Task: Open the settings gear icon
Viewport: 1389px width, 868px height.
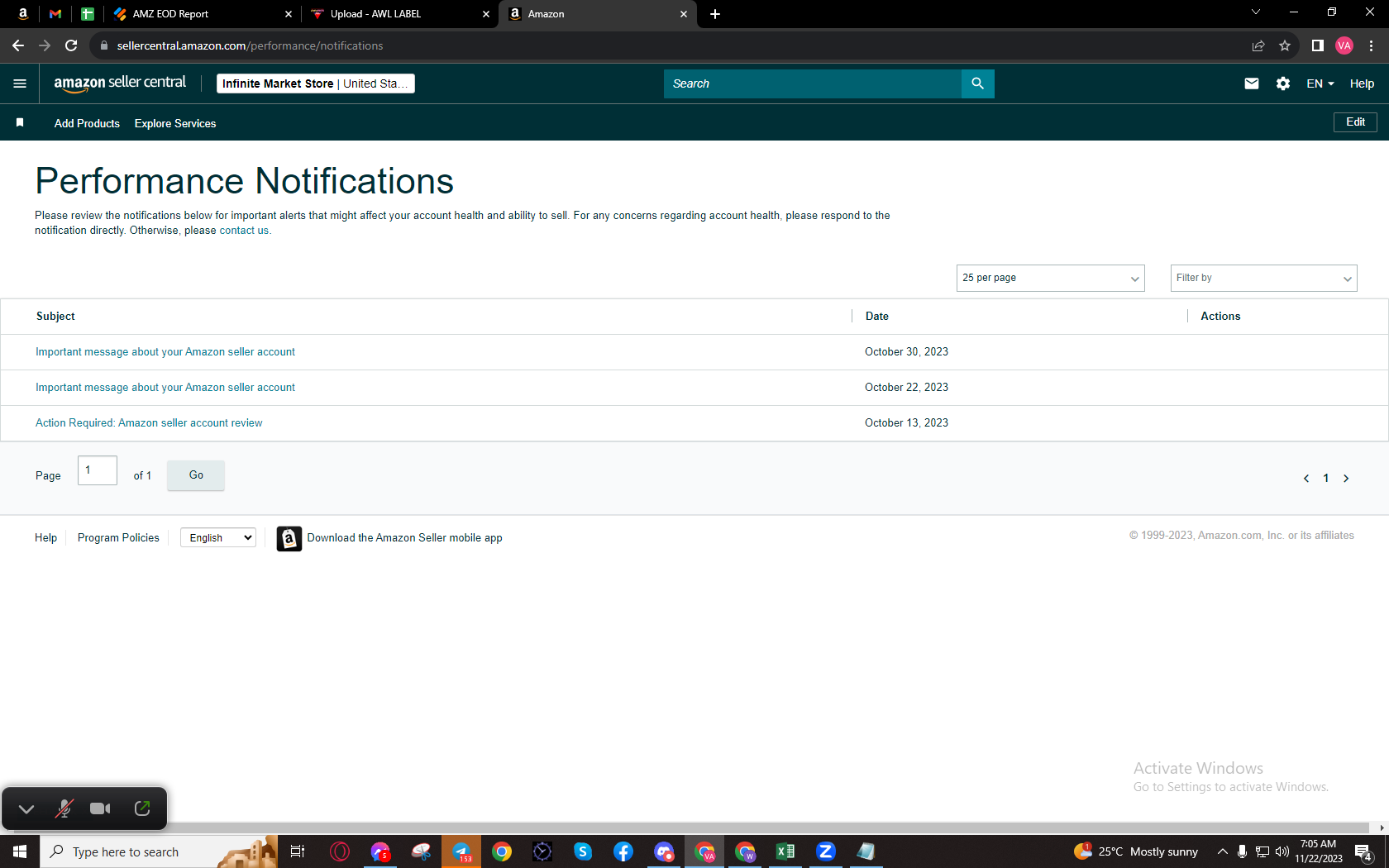Action: tap(1283, 83)
